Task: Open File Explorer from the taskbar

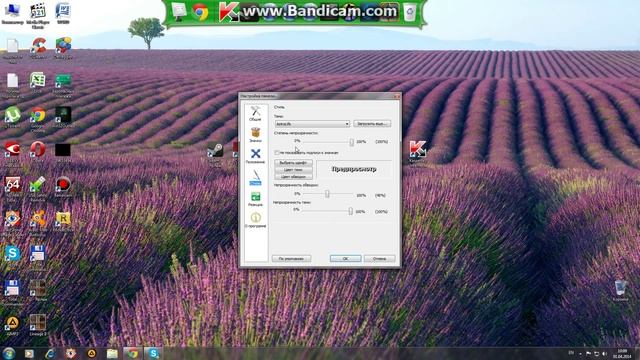Action: click(112, 353)
